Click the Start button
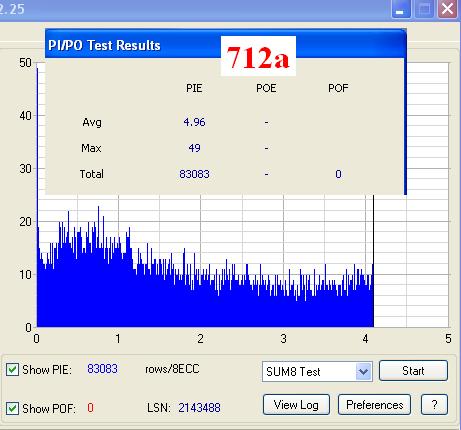Image resolution: width=461 pixels, height=430 pixels. coord(413,371)
